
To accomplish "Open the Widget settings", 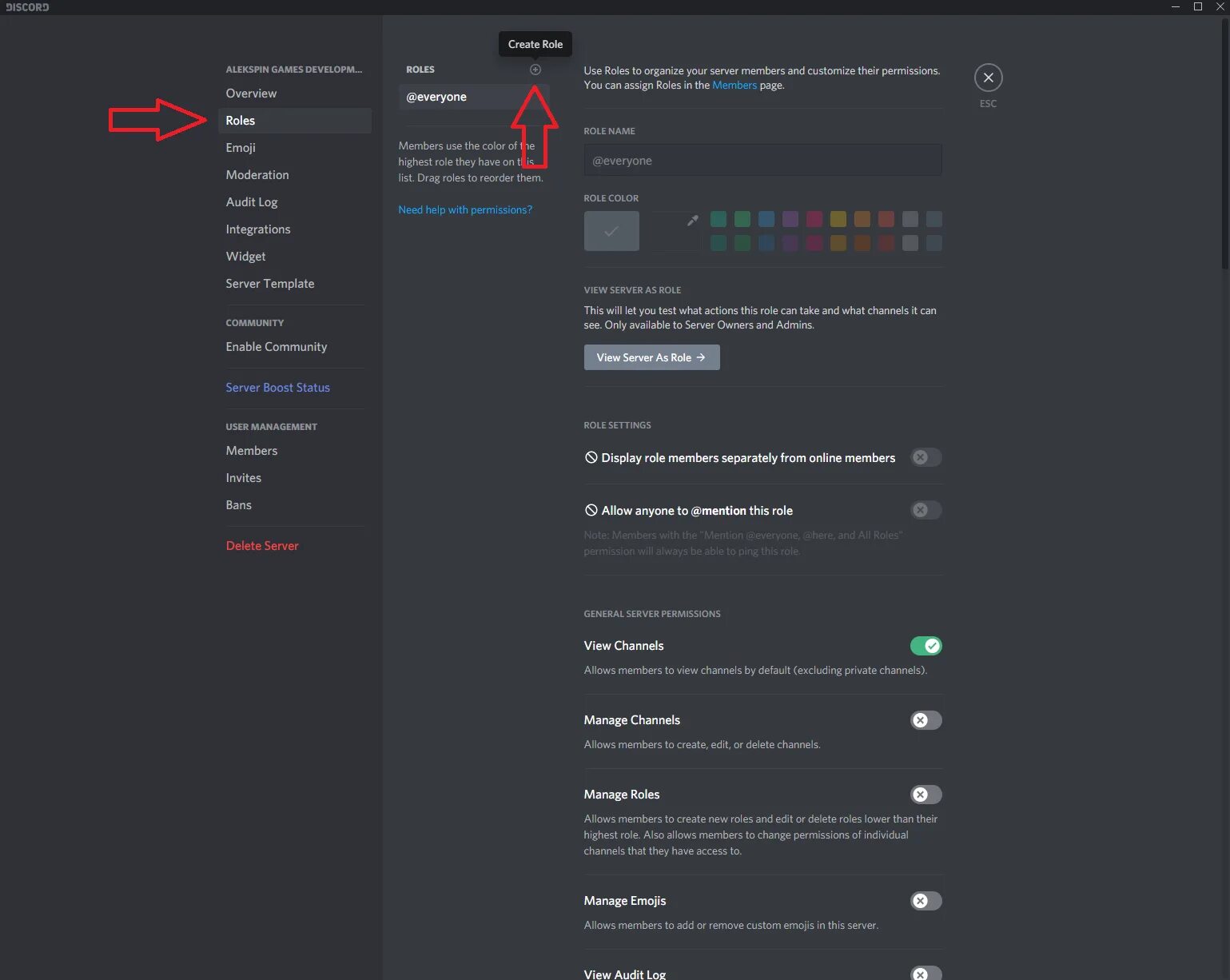I will click(x=294, y=257).
